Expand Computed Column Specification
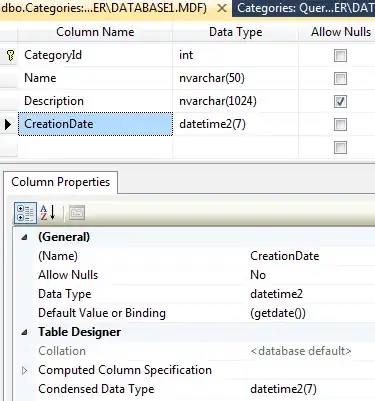The width and height of the screenshot is (375, 401). click(x=24, y=370)
